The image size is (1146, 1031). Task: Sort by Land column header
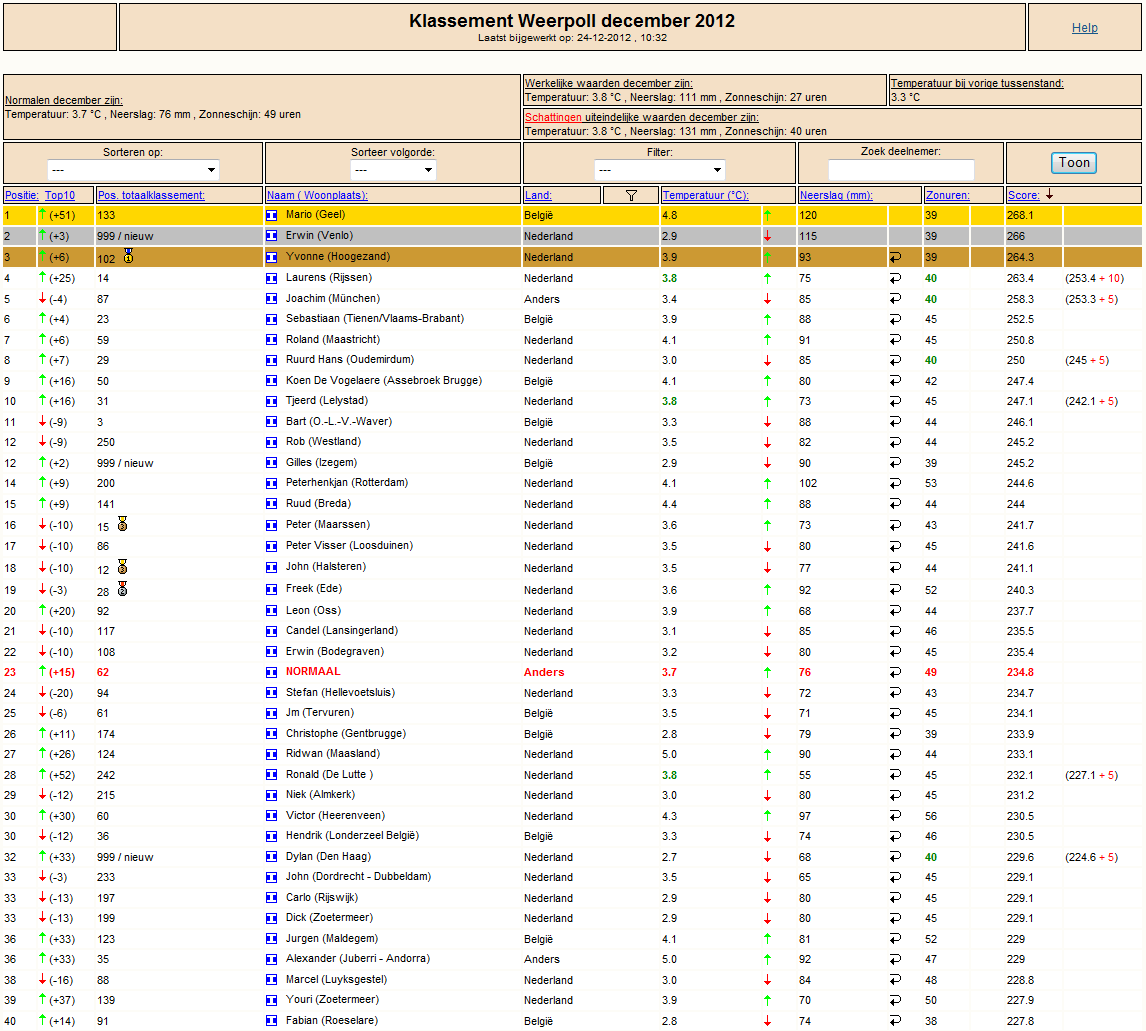tap(538, 195)
